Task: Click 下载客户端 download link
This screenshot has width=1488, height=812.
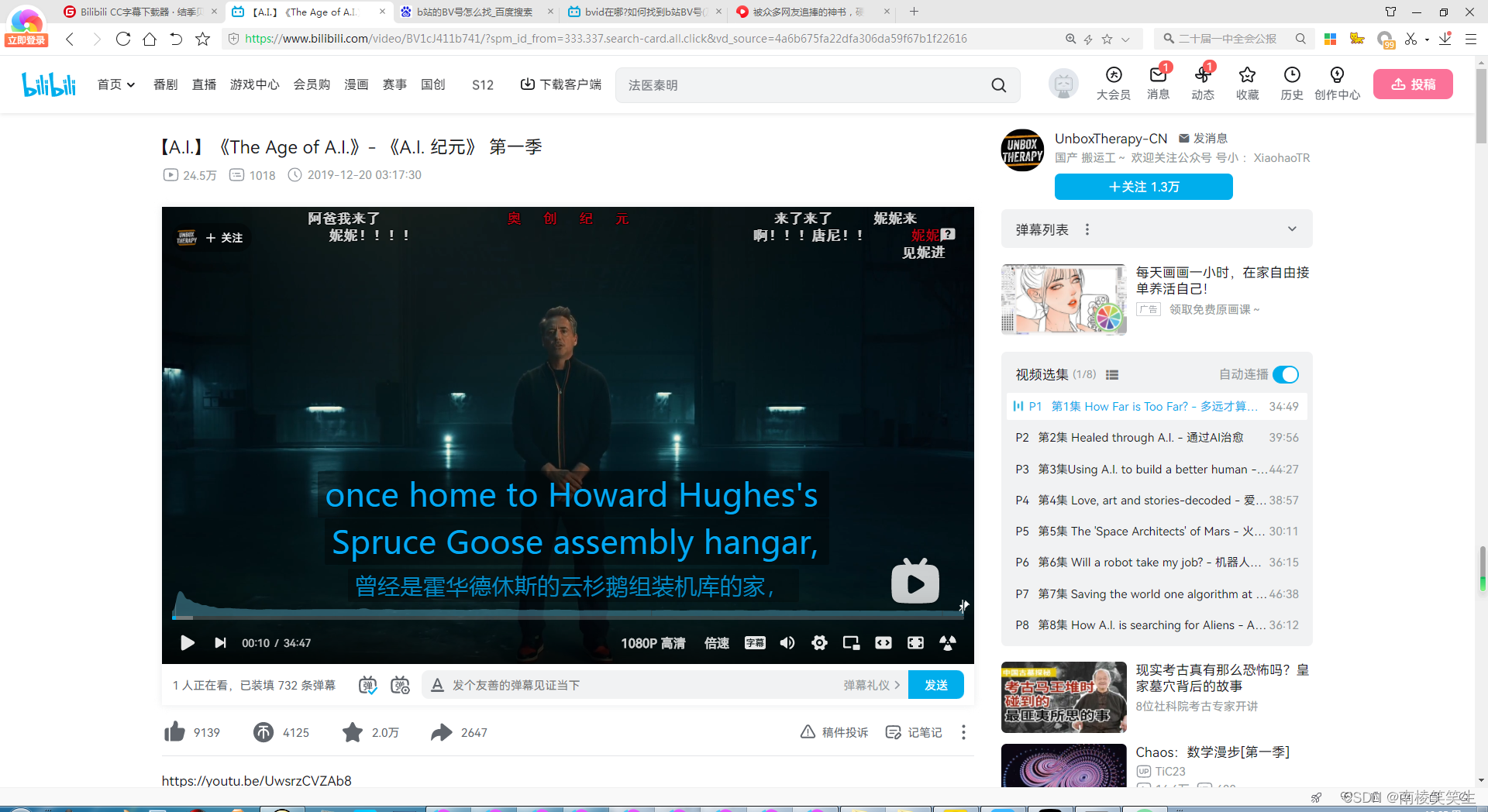Action: click(x=561, y=84)
